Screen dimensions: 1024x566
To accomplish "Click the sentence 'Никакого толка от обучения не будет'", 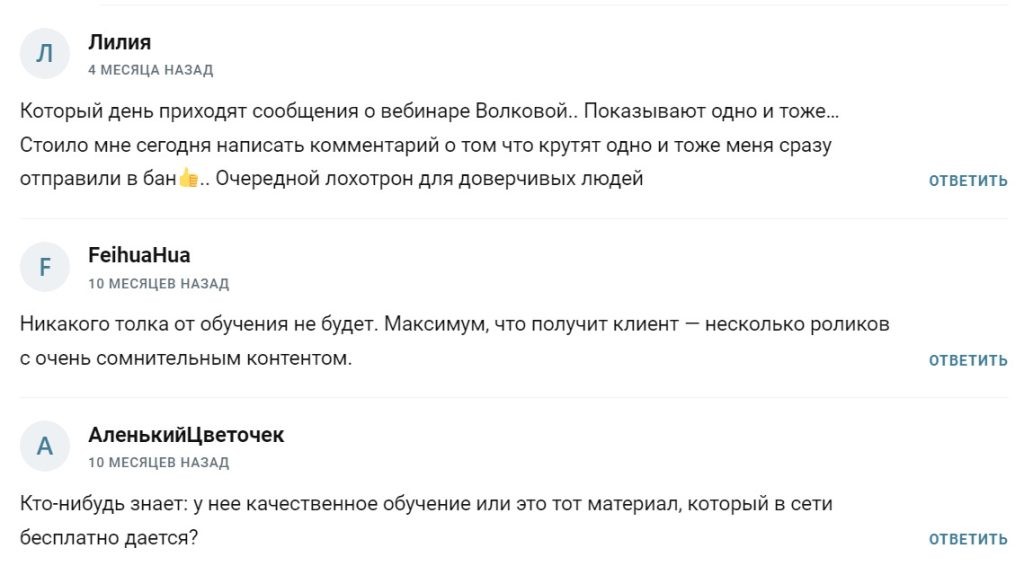I will pos(199,324).
